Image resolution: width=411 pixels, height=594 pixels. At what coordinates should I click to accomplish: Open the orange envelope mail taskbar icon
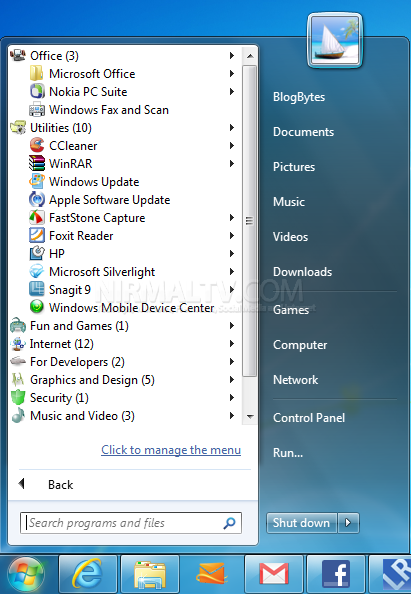212,574
